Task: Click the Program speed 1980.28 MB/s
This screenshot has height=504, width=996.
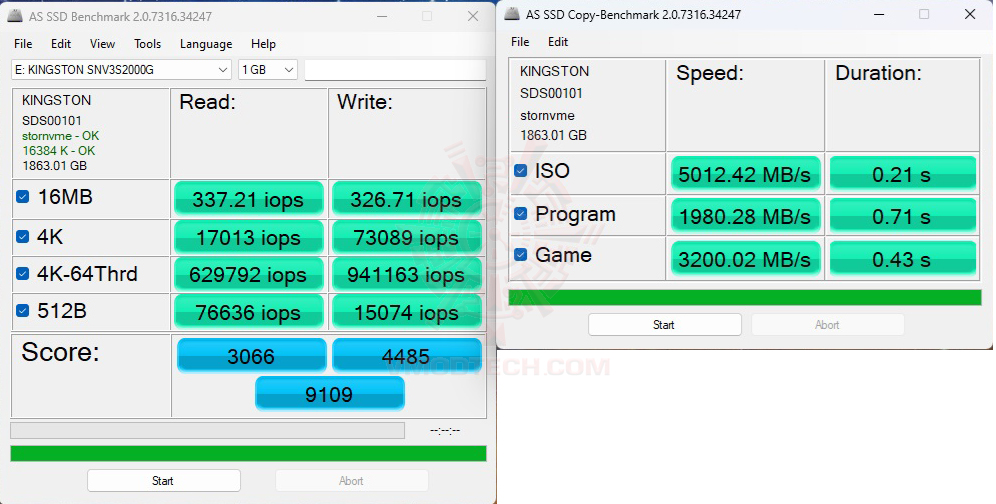Action: click(746, 216)
